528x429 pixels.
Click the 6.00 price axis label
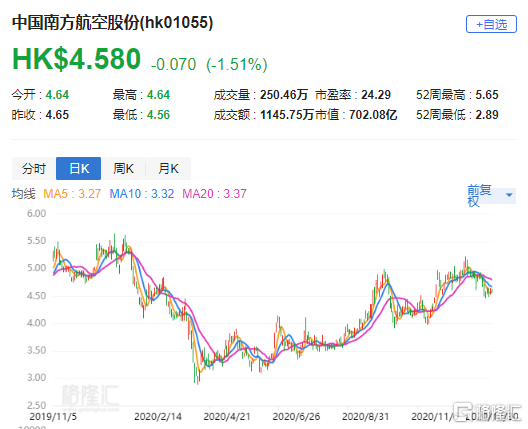37,213
